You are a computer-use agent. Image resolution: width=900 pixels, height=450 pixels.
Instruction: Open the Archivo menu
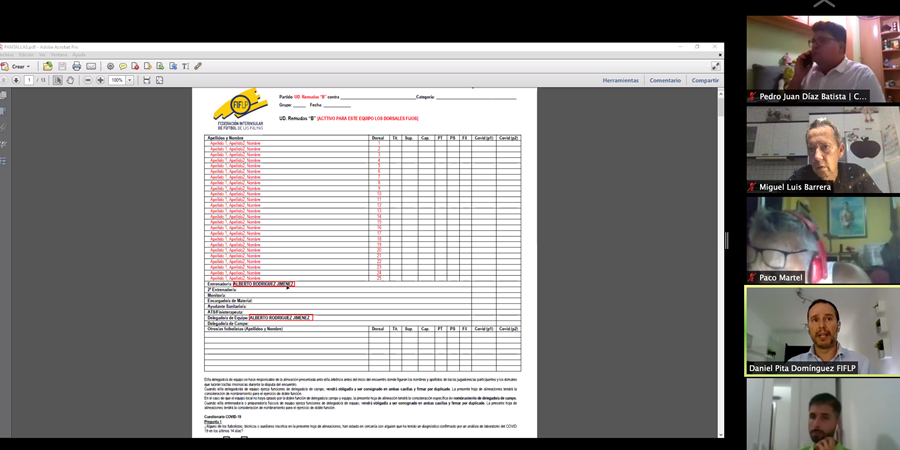click(6, 55)
